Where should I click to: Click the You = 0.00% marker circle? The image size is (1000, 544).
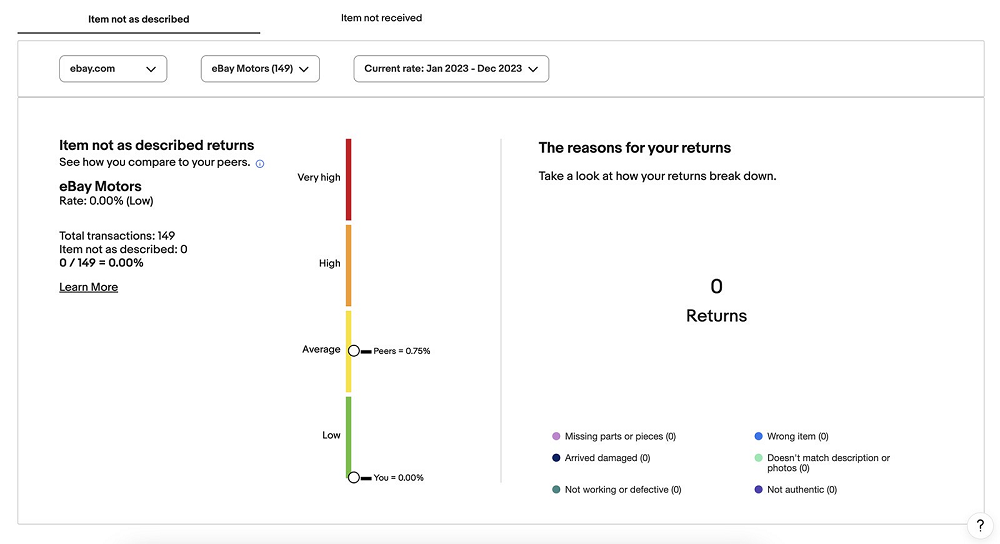tap(354, 477)
